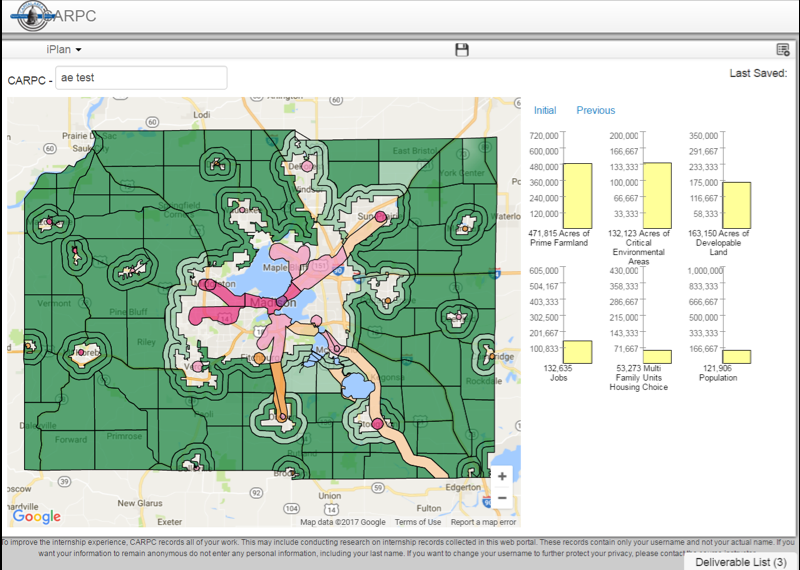Open the list panel icon at top right

point(782,50)
